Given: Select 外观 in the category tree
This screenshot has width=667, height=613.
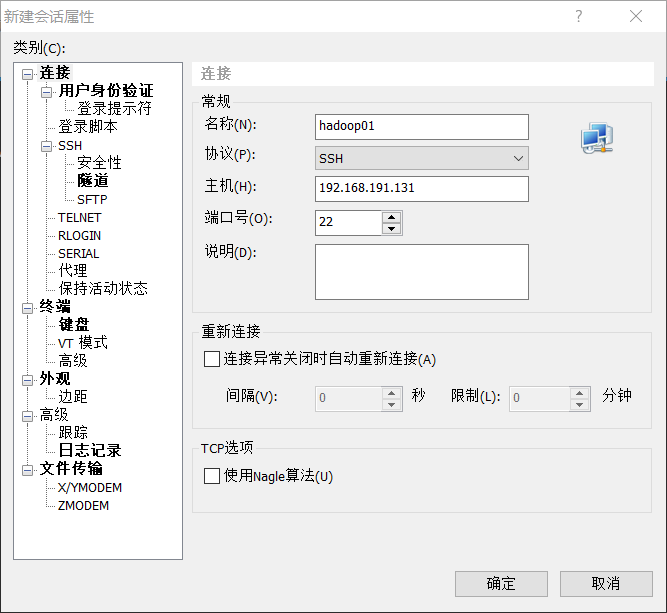Looking at the screenshot, I should 55,379.
